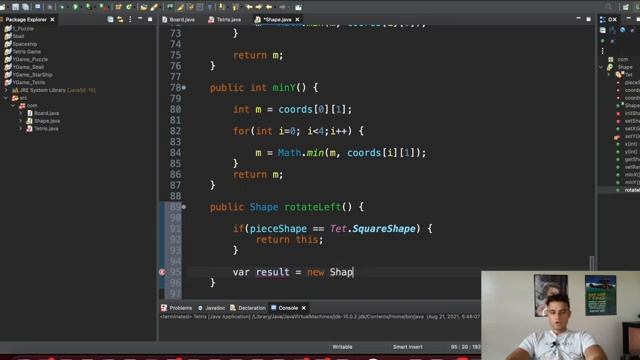
Task: Open the Declaration tab
Action: point(248,308)
